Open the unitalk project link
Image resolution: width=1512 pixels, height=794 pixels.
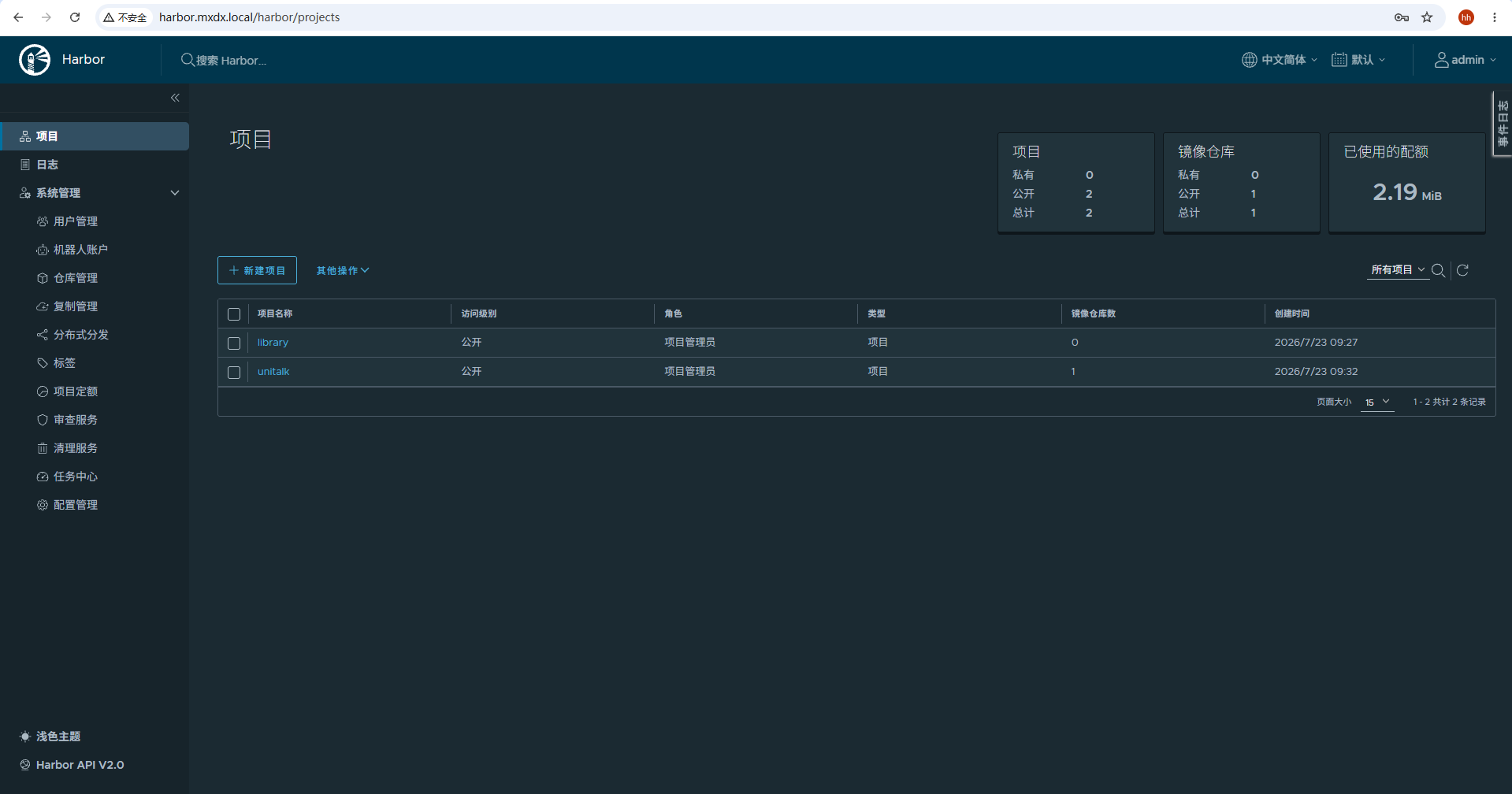(x=273, y=372)
